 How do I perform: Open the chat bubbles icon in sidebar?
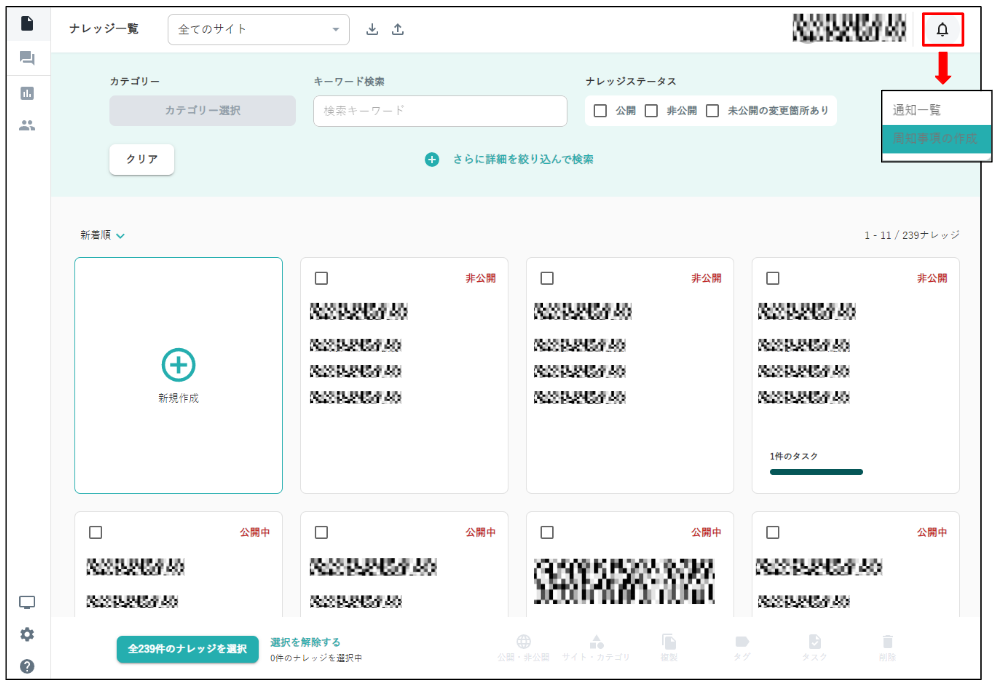[27, 58]
